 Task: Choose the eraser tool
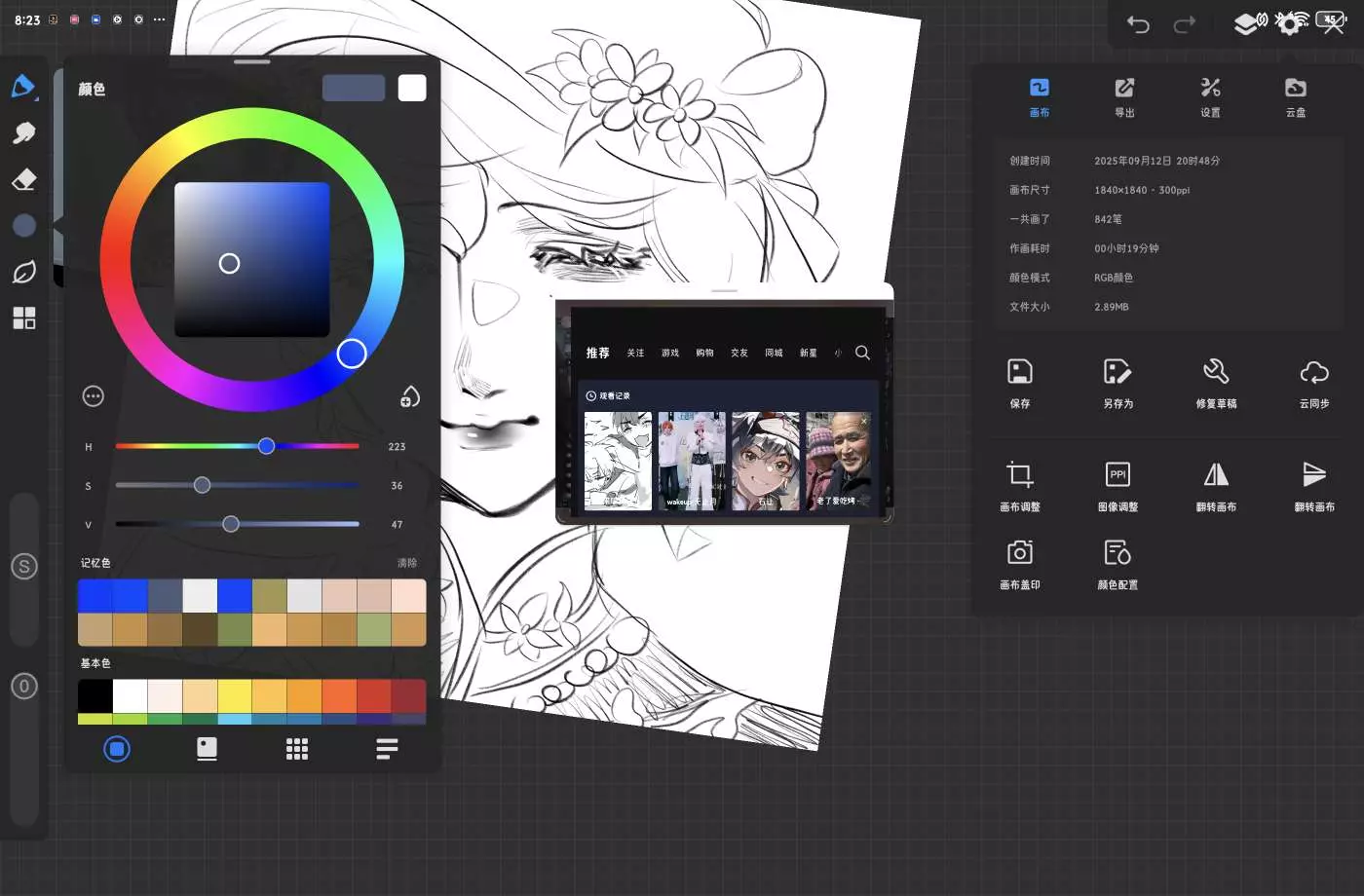coord(24,179)
